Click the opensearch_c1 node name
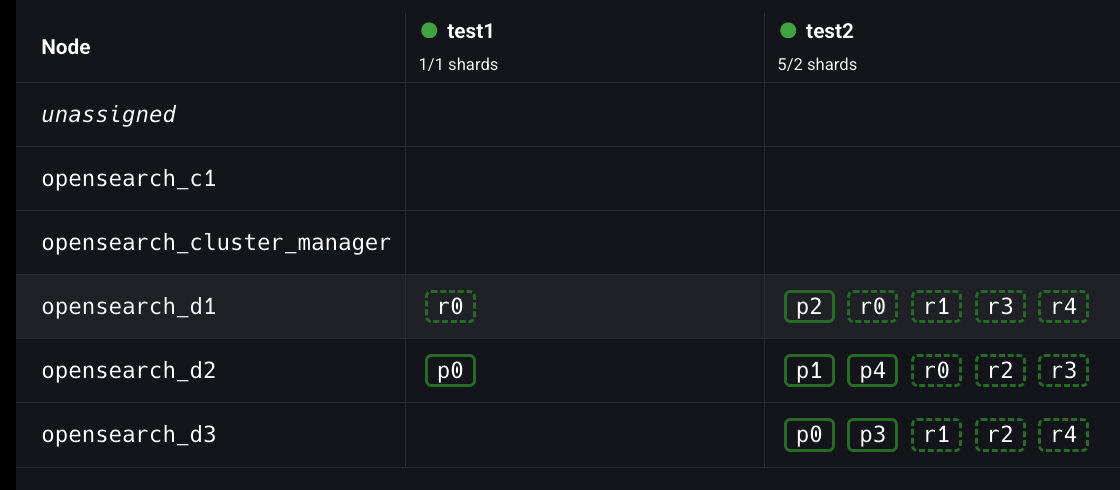The height and width of the screenshot is (490, 1120). coord(129,179)
